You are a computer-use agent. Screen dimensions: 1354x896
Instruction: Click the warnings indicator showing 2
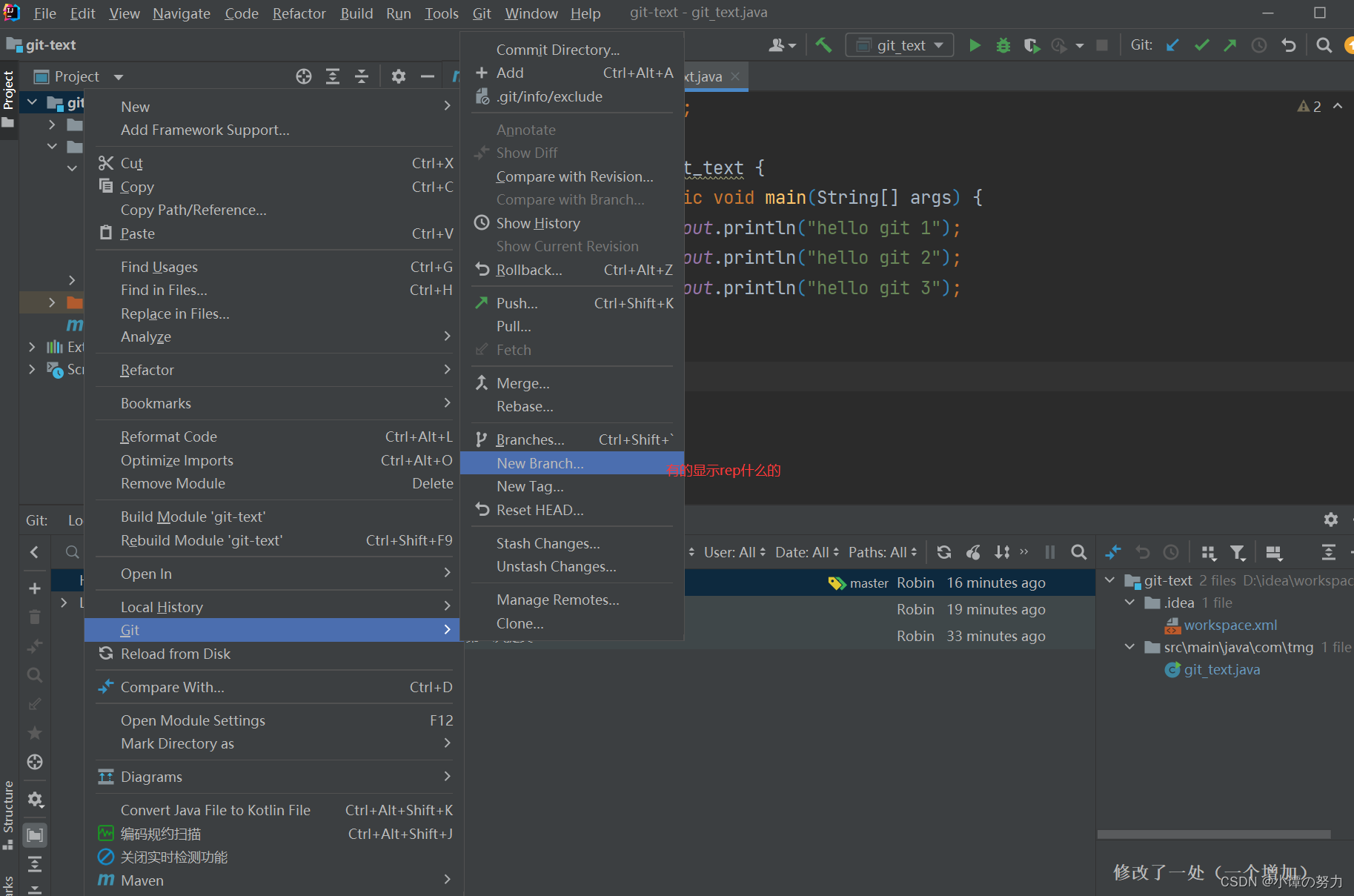click(1310, 107)
